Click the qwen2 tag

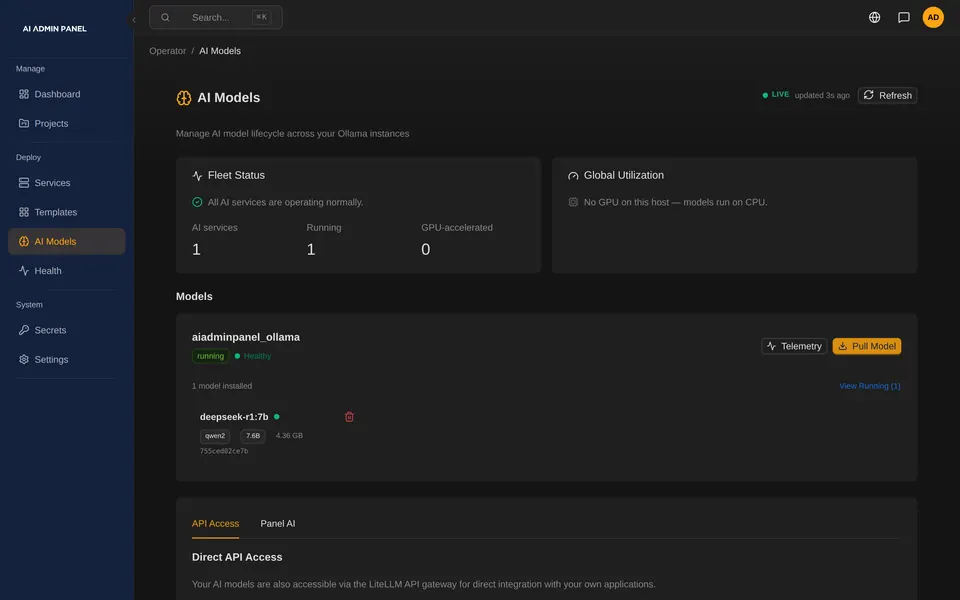(x=215, y=436)
